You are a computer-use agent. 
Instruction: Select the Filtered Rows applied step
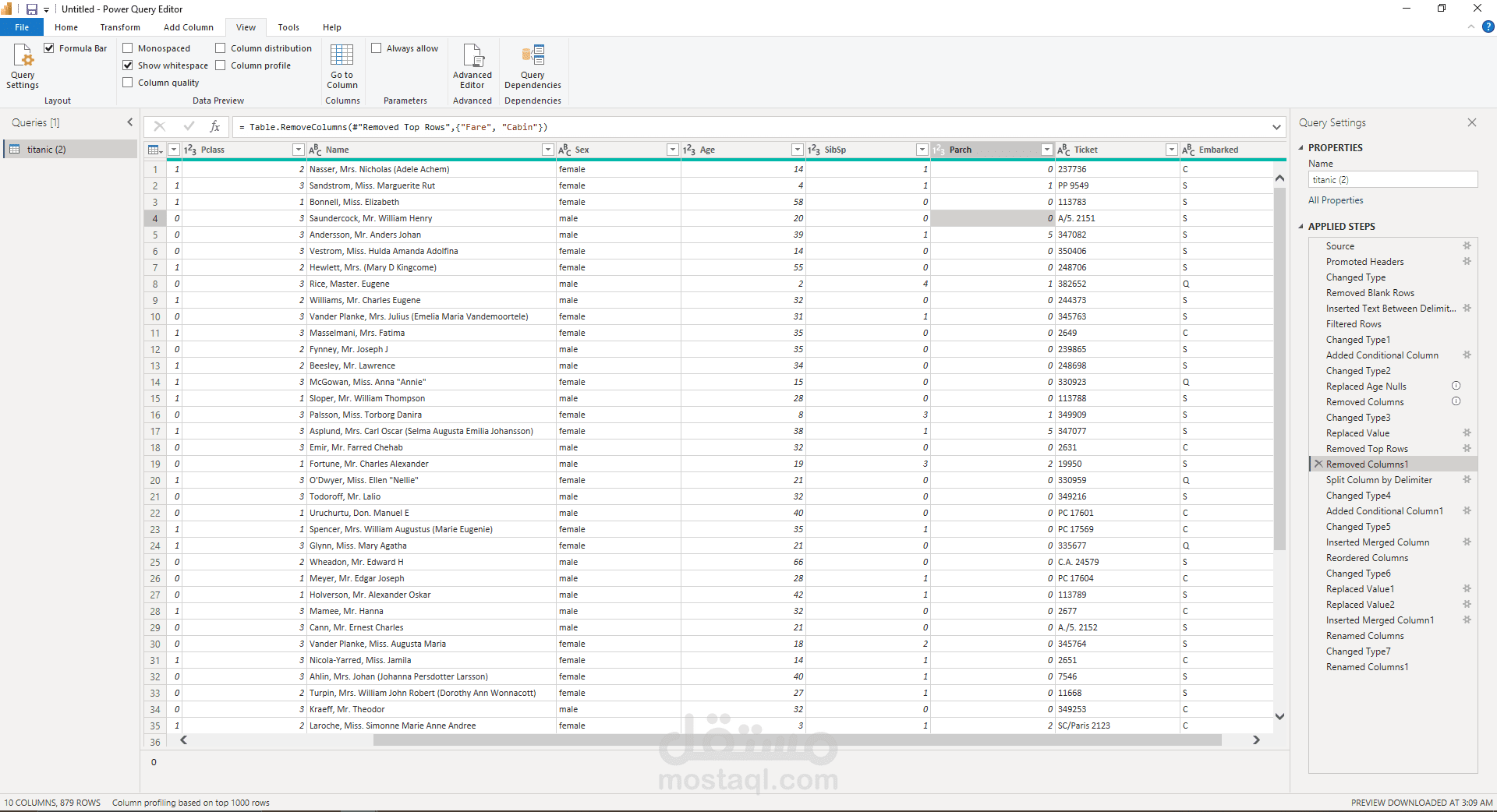tap(1354, 324)
